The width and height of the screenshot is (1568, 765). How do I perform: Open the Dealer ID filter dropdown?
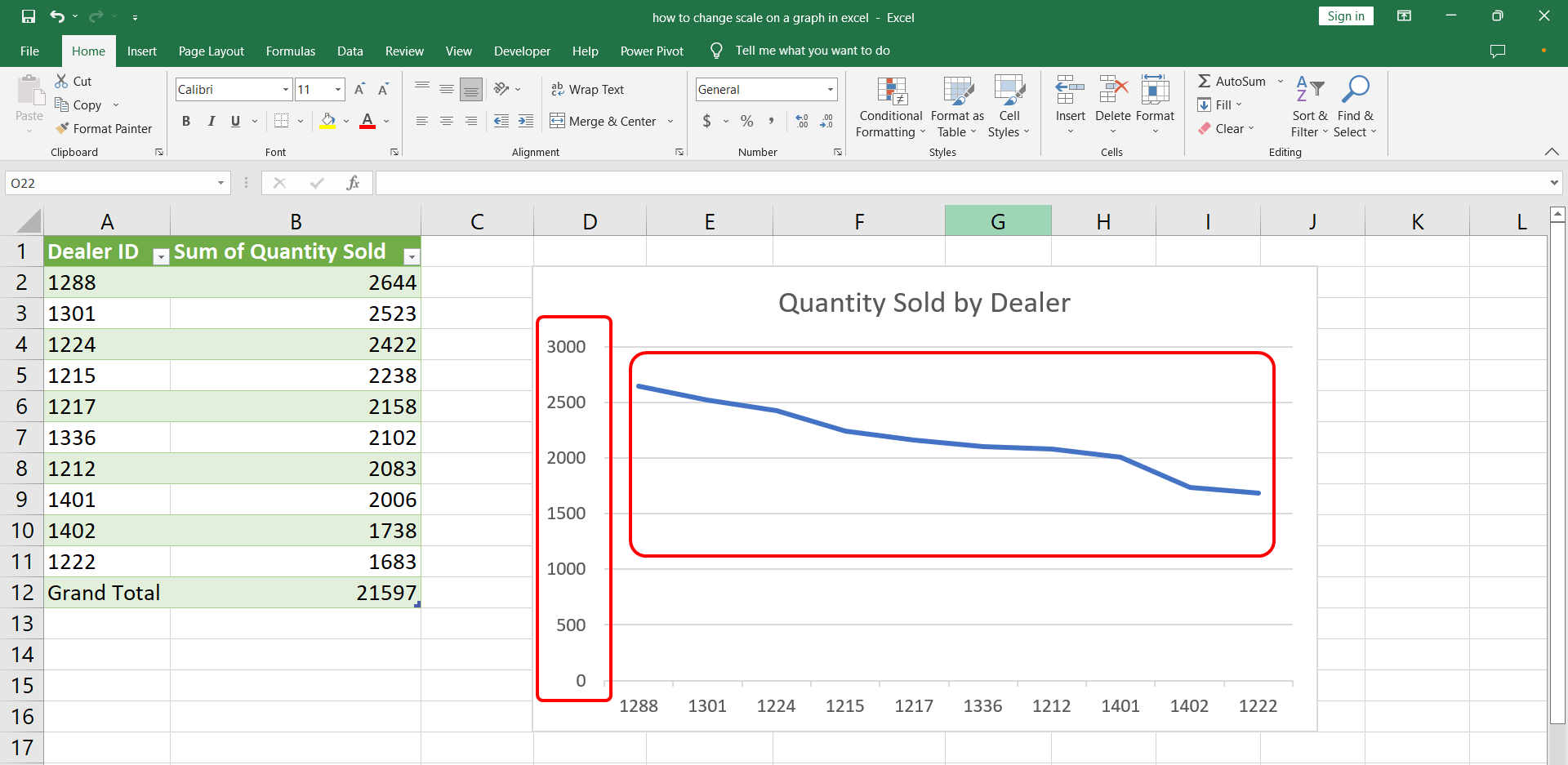click(161, 256)
